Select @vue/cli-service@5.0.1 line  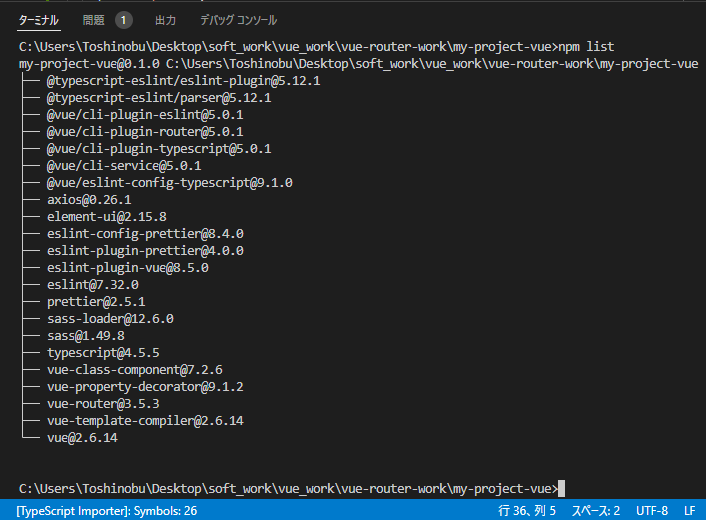(124, 166)
